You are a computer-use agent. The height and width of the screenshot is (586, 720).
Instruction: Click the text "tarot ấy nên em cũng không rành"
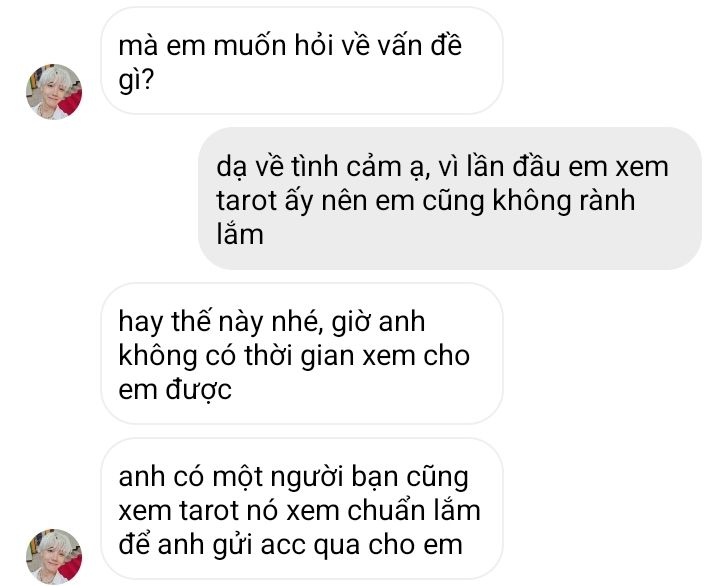[426, 201]
